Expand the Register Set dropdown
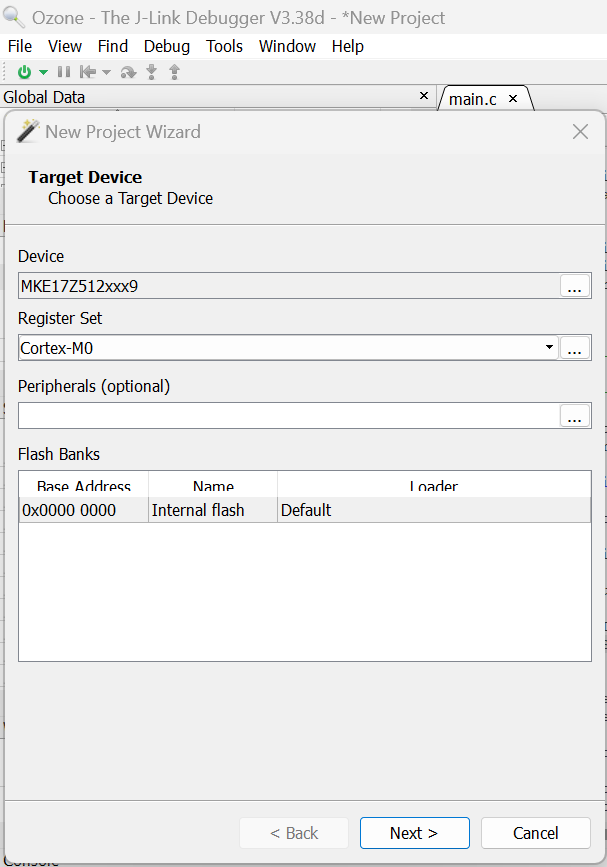The width and height of the screenshot is (607, 867). tap(549, 348)
